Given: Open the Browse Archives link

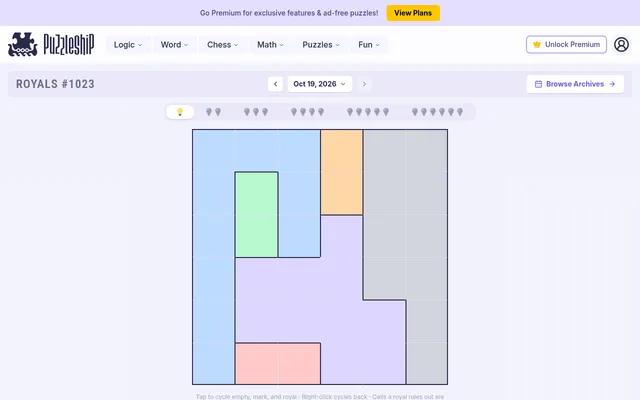Looking at the screenshot, I should 575,84.
